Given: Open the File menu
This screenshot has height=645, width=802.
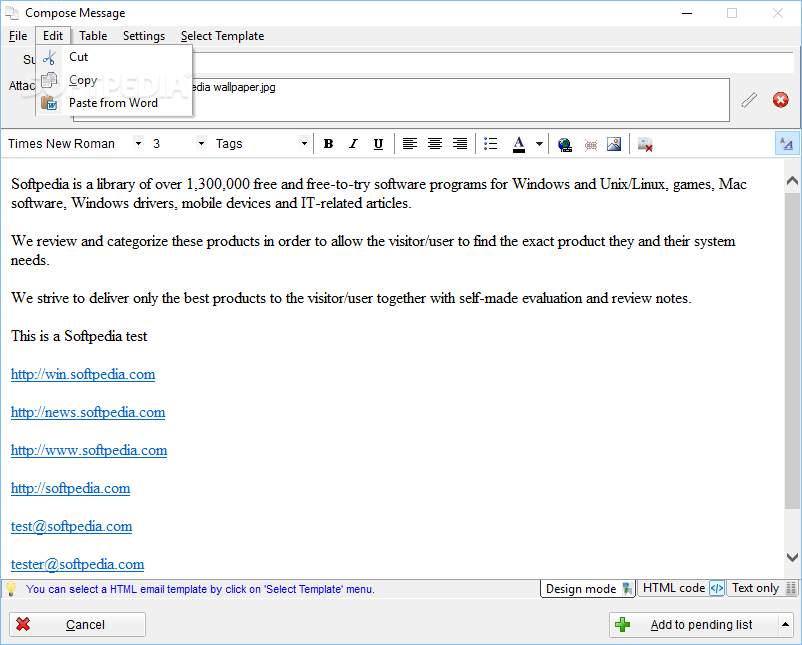Looking at the screenshot, I should [x=18, y=36].
